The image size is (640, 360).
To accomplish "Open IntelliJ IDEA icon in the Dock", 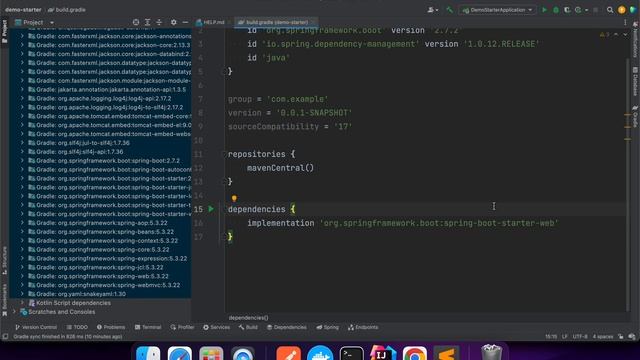I will (383, 354).
